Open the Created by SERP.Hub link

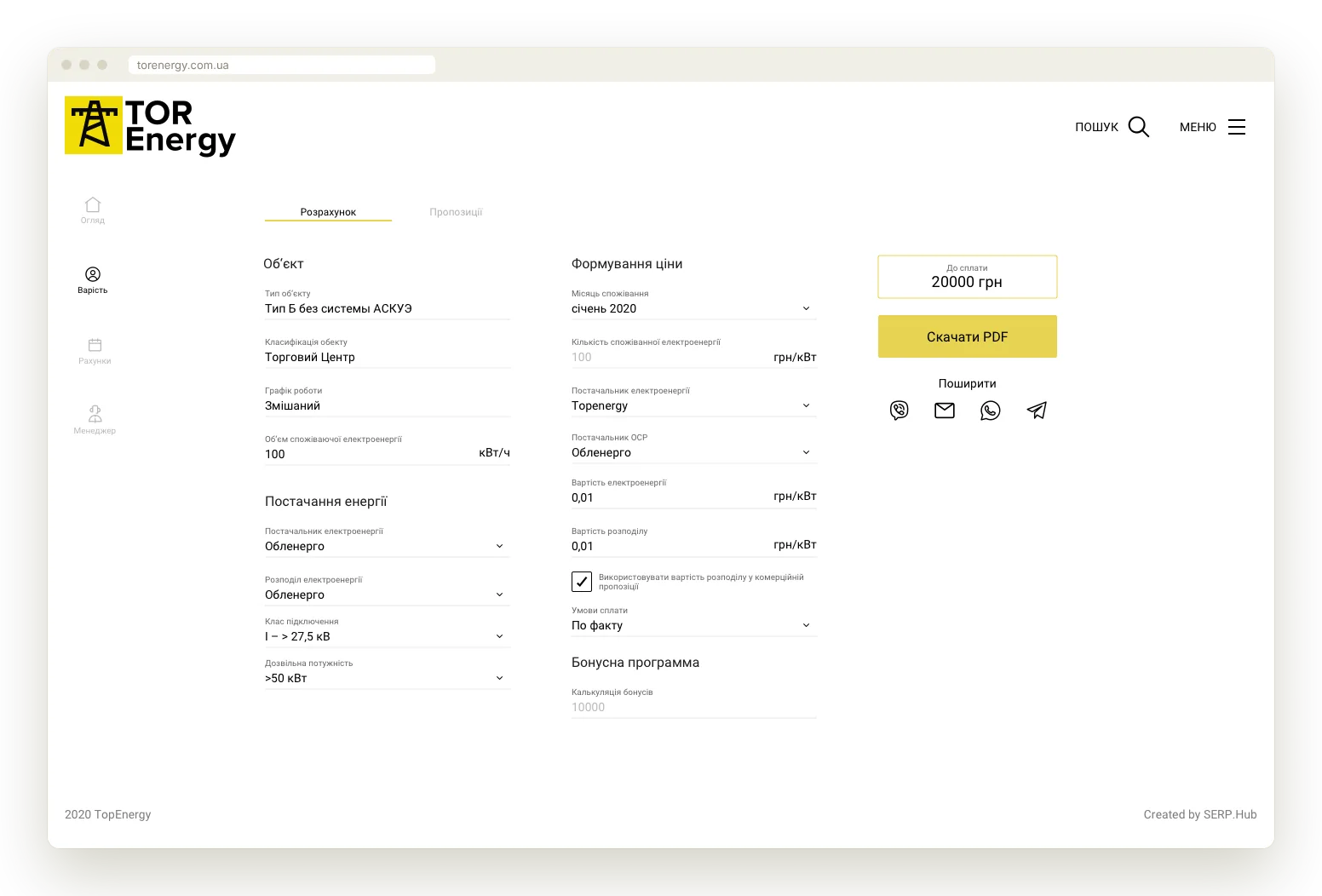pos(1200,814)
